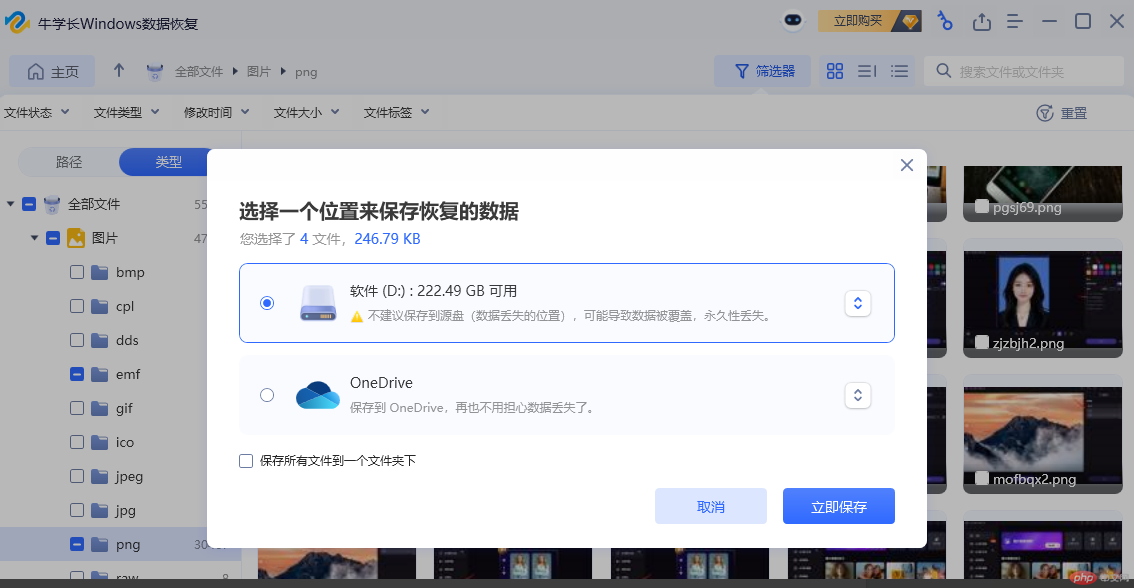Switch to the 路径 tab
This screenshot has height=588, width=1134.
pos(69,162)
